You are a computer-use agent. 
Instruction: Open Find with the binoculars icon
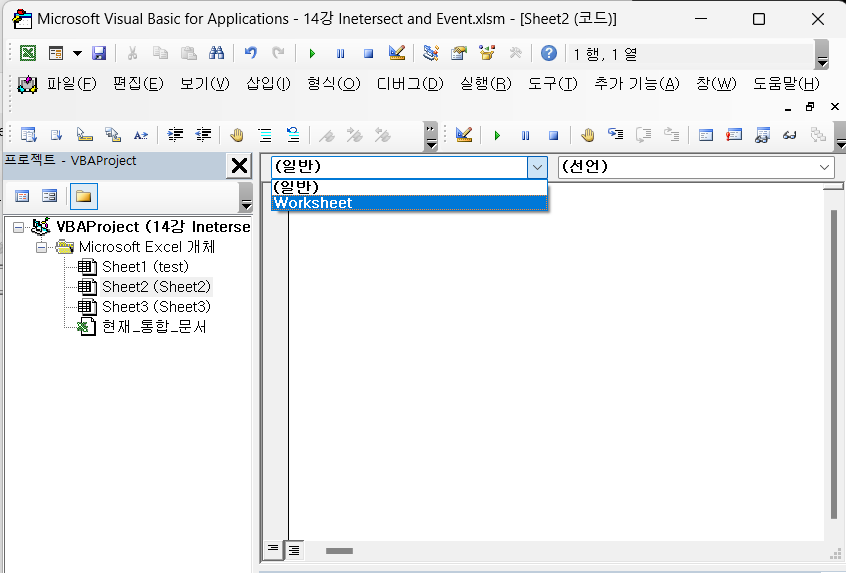(216, 53)
